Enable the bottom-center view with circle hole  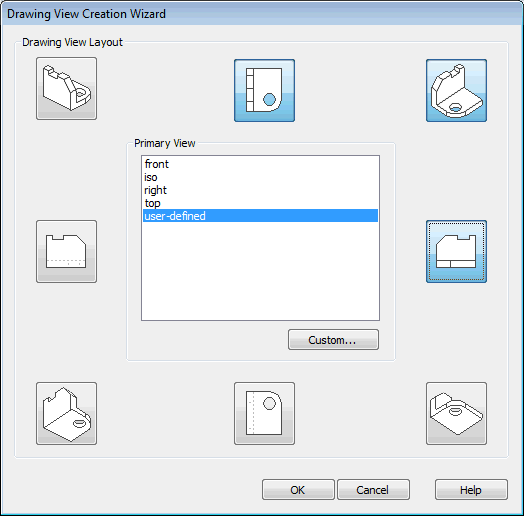264,413
